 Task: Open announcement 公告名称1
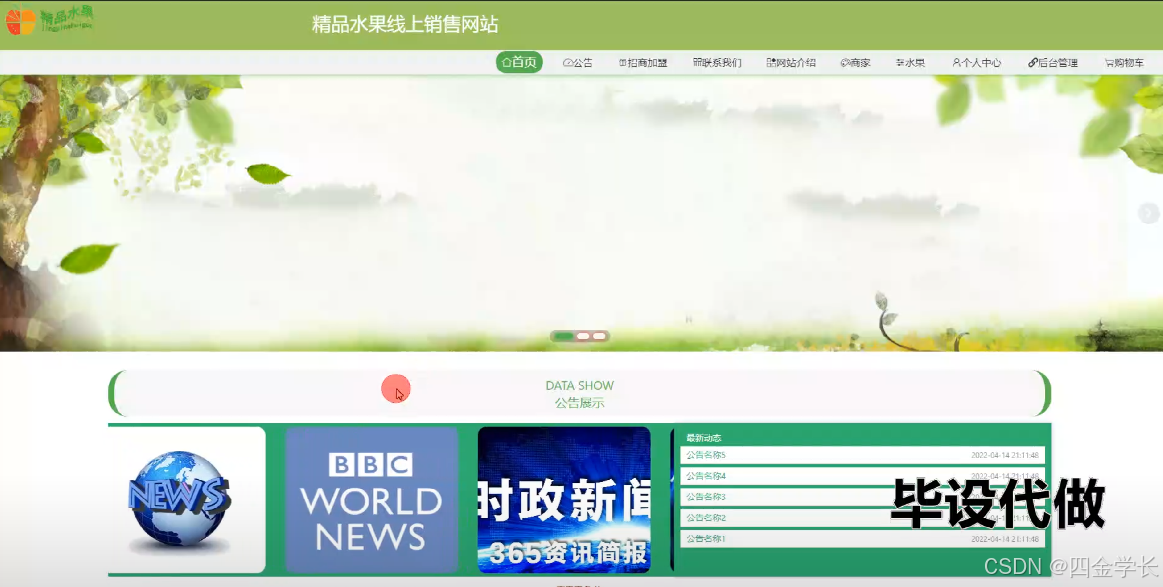pyautogui.click(x=862, y=539)
